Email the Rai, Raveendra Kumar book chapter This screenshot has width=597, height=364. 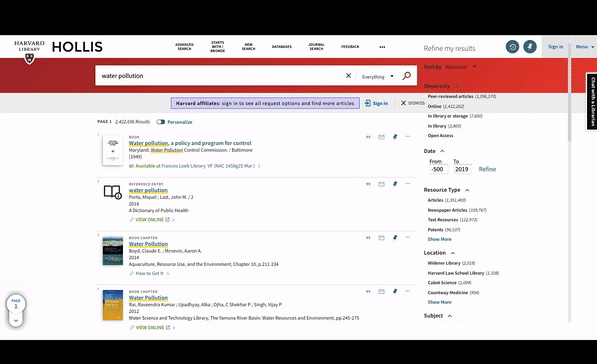coord(382,292)
